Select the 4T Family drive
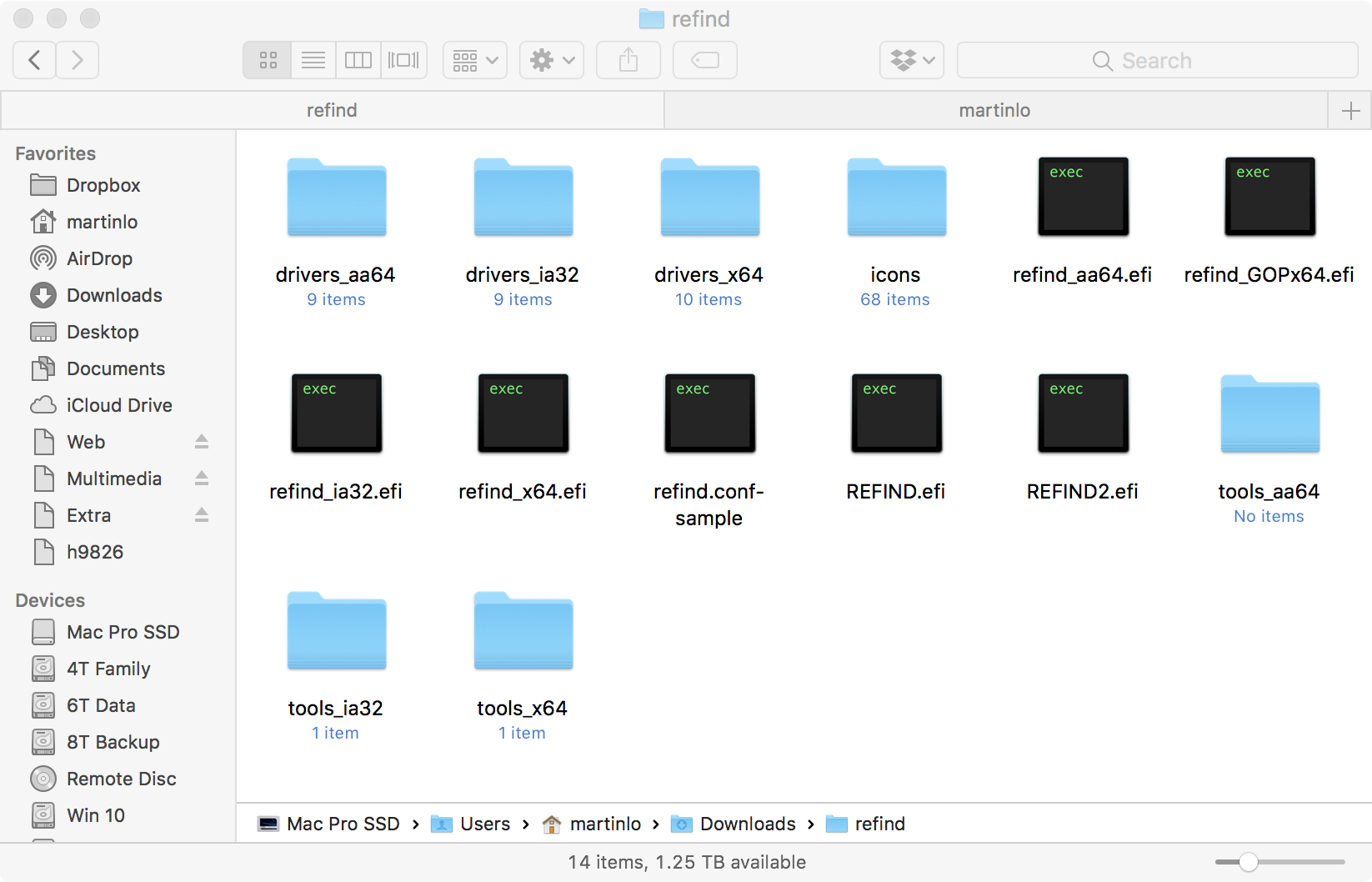This screenshot has width=1372, height=882. coord(108,669)
